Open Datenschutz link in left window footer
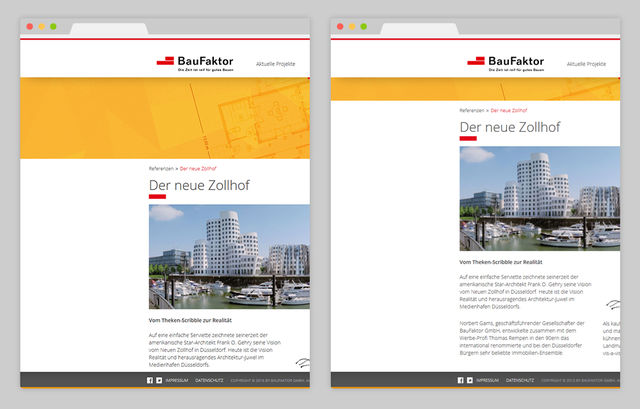The image size is (640, 409). click(209, 381)
